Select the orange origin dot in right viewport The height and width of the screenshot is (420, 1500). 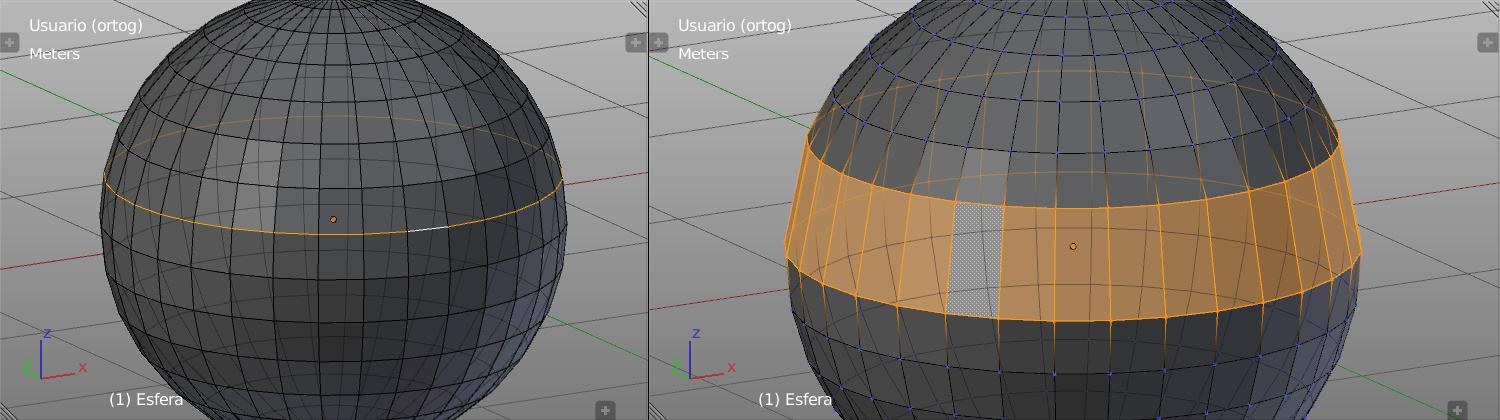click(1073, 246)
